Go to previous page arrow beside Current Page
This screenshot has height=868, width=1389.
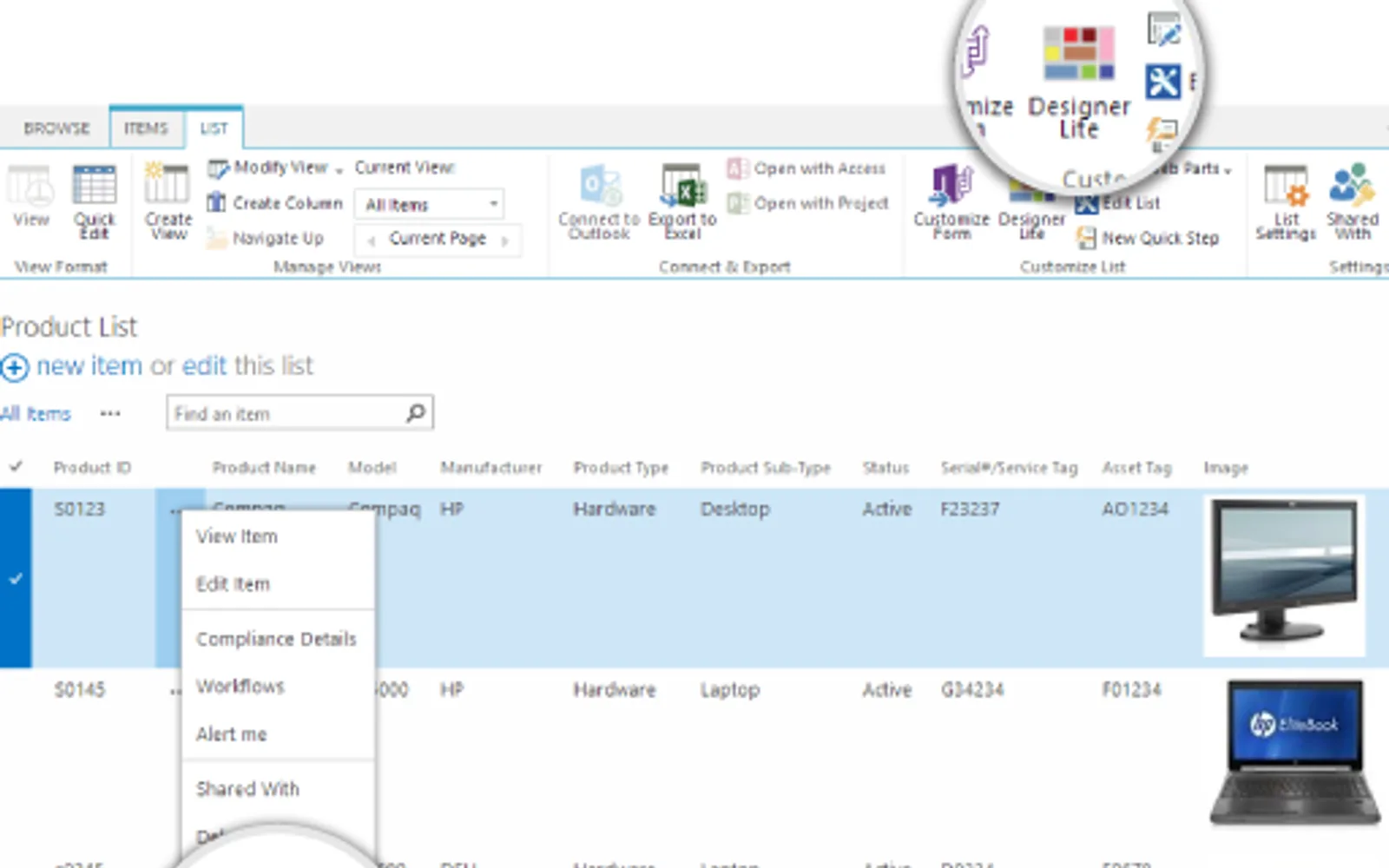(372, 240)
